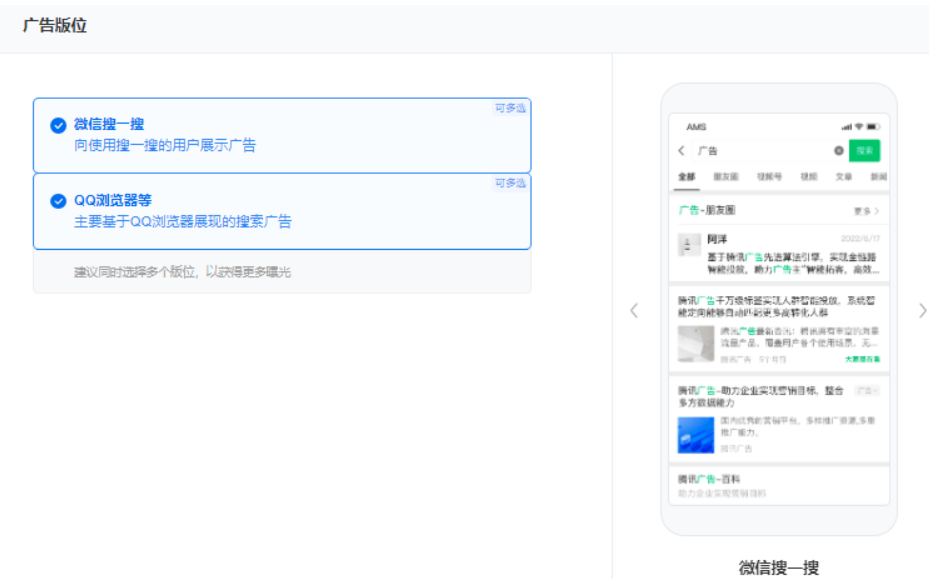Click the 主要基于QQ浏览器展现的搜索广告 description
929x579 pixels.
coord(182,222)
